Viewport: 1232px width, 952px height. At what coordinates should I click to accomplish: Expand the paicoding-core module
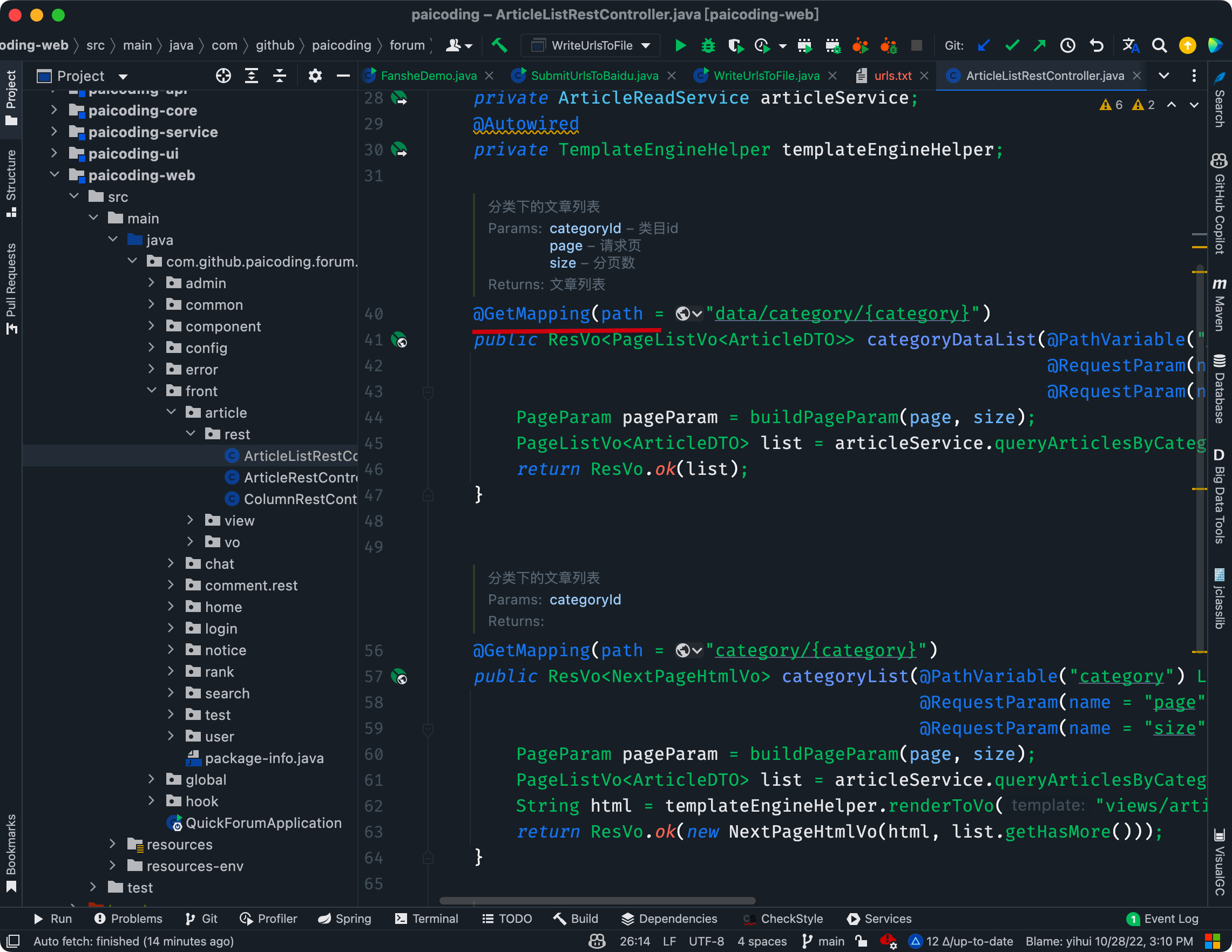click(54, 110)
